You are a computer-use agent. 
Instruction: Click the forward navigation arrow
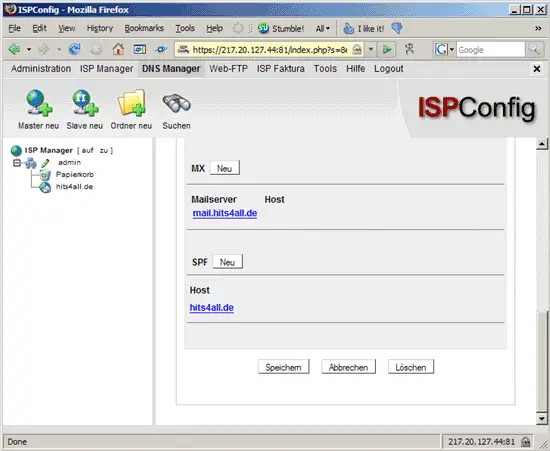(x=44, y=49)
